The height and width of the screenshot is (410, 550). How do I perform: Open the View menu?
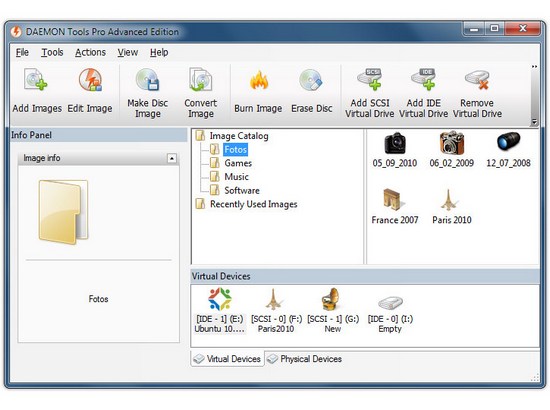click(x=128, y=52)
